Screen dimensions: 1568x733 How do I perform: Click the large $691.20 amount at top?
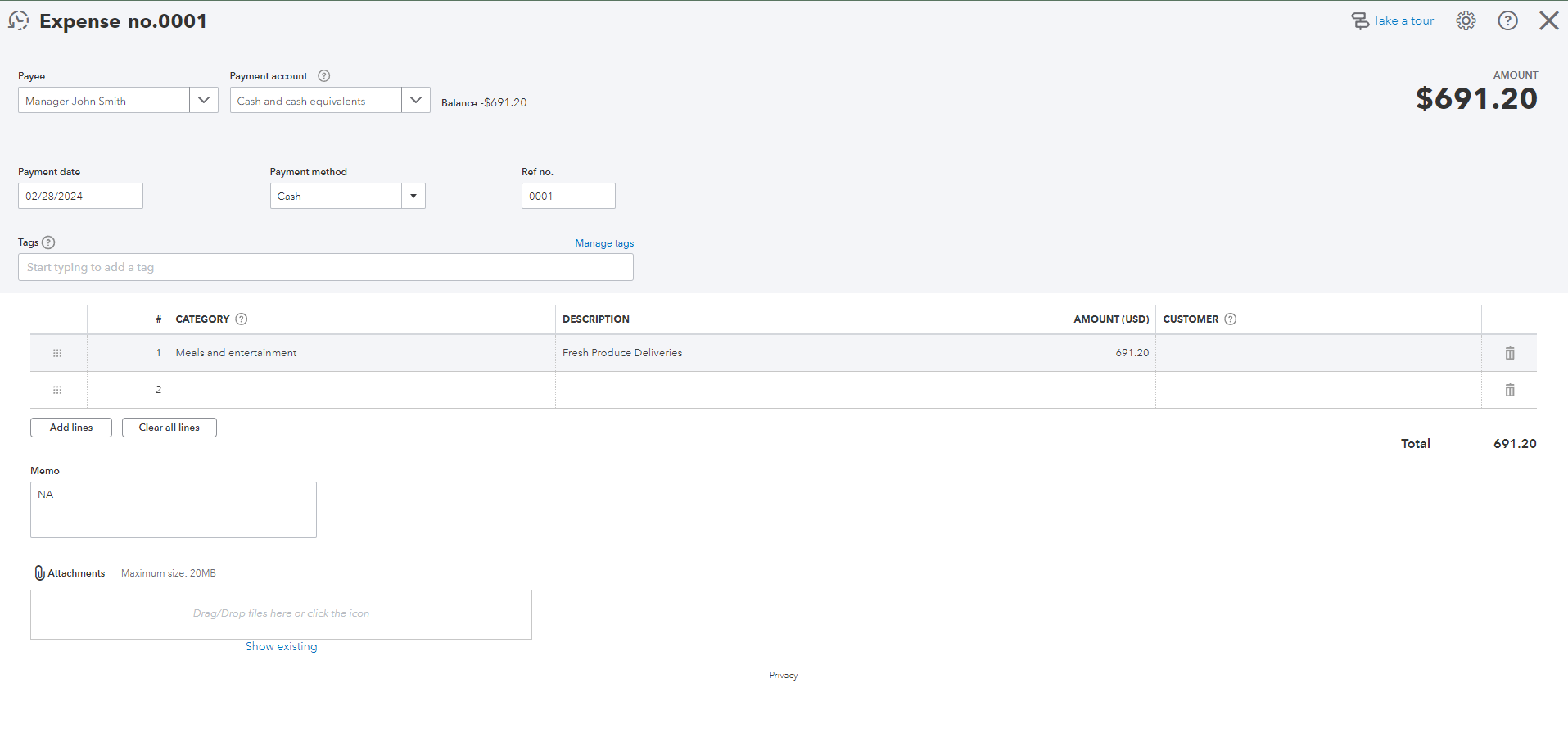1476,99
